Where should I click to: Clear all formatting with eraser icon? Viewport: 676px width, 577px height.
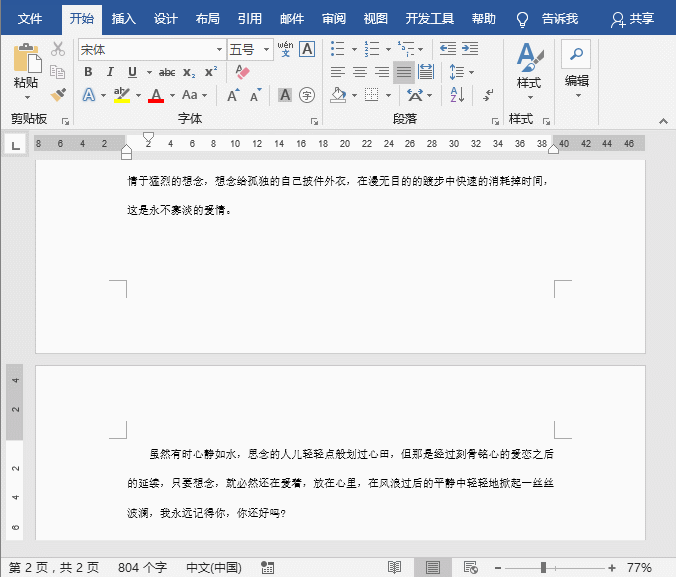click(243, 72)
